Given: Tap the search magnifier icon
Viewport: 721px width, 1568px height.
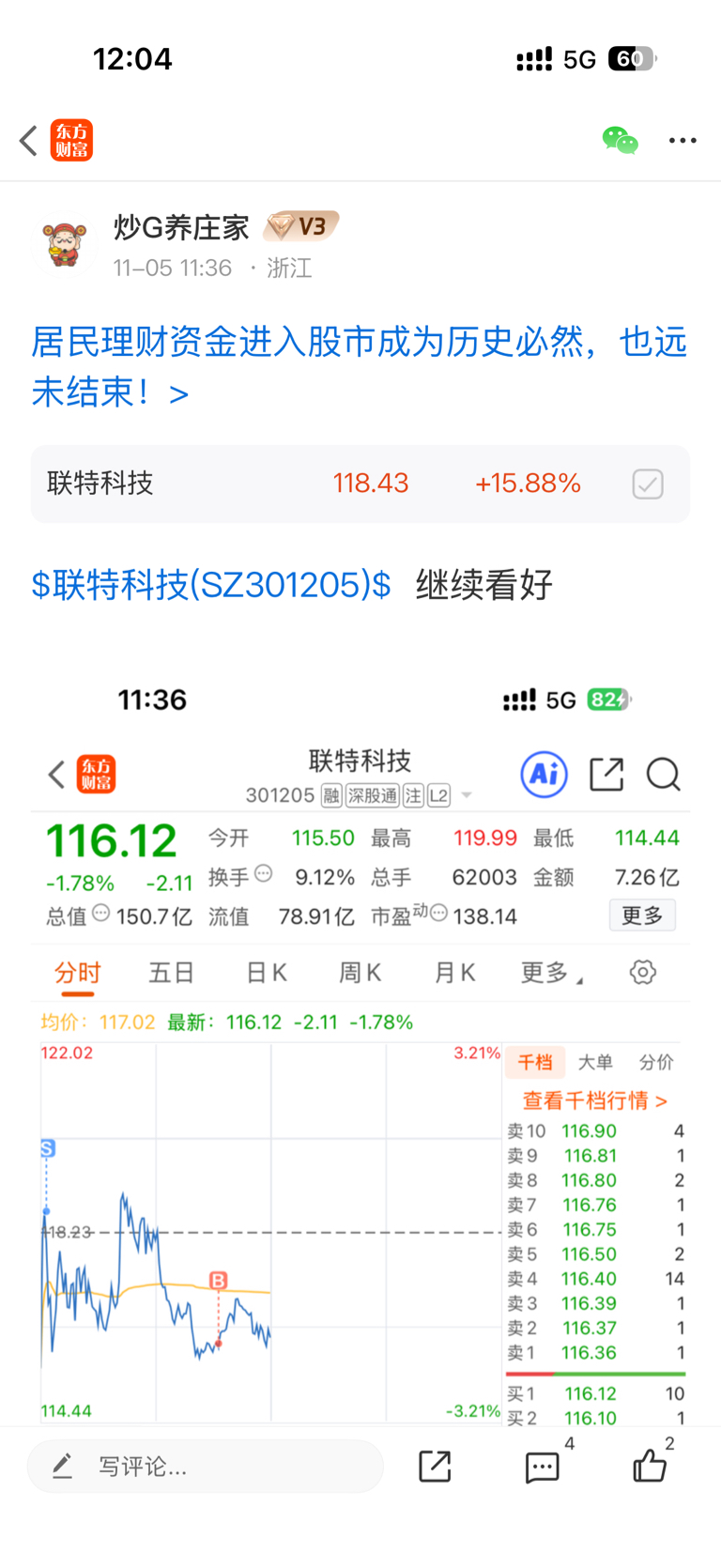Looking at the screenshot, I should 664,775.
